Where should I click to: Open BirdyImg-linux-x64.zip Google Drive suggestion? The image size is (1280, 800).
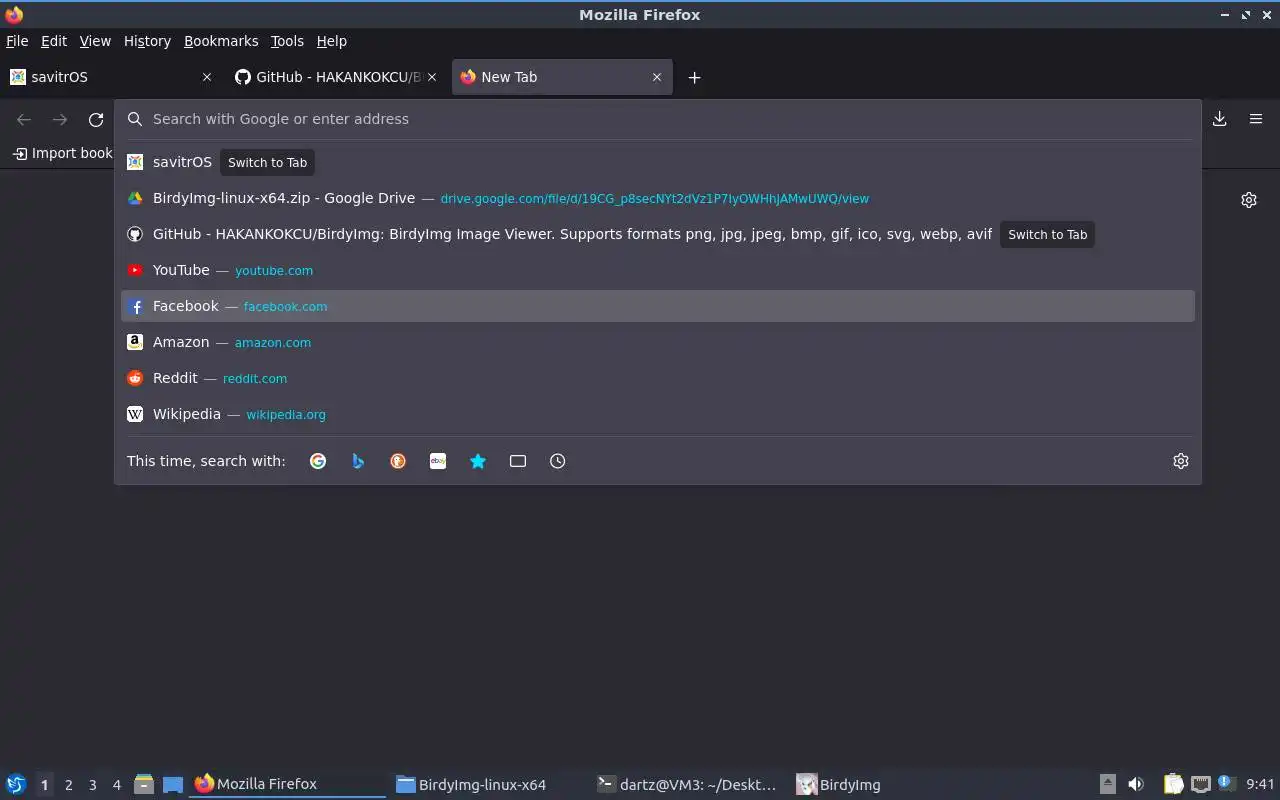click(x=658, y=198)
